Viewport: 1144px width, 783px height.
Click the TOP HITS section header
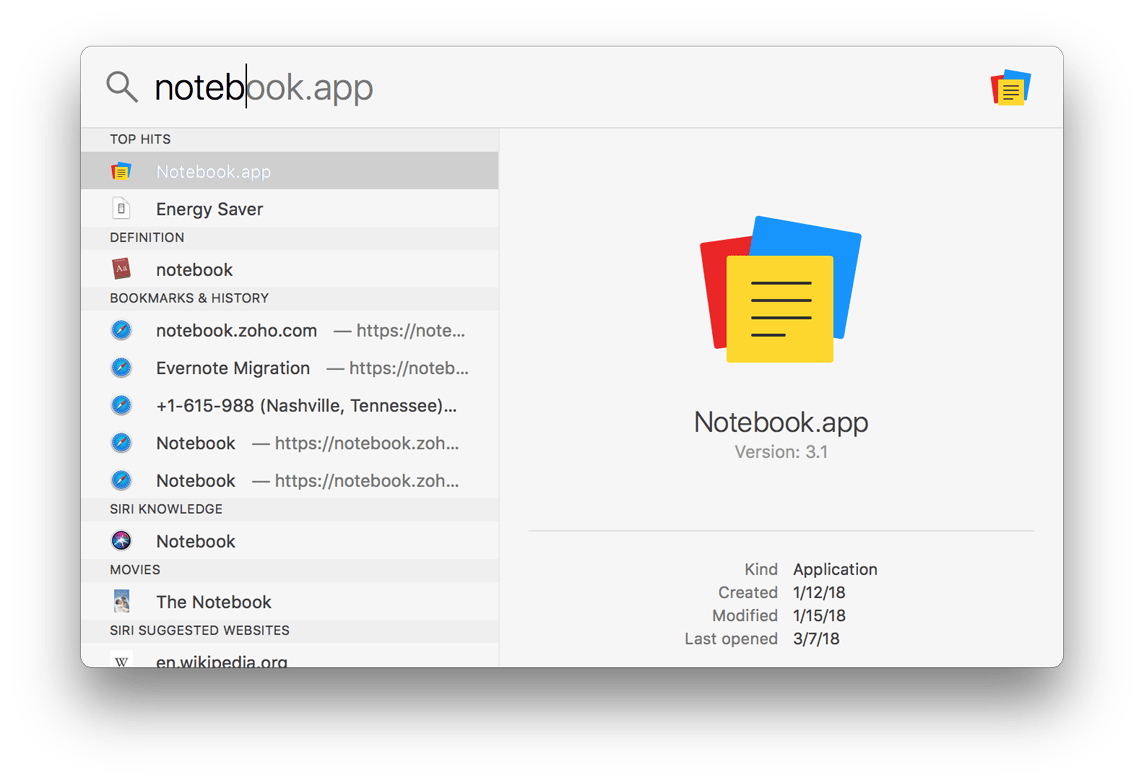140,139
